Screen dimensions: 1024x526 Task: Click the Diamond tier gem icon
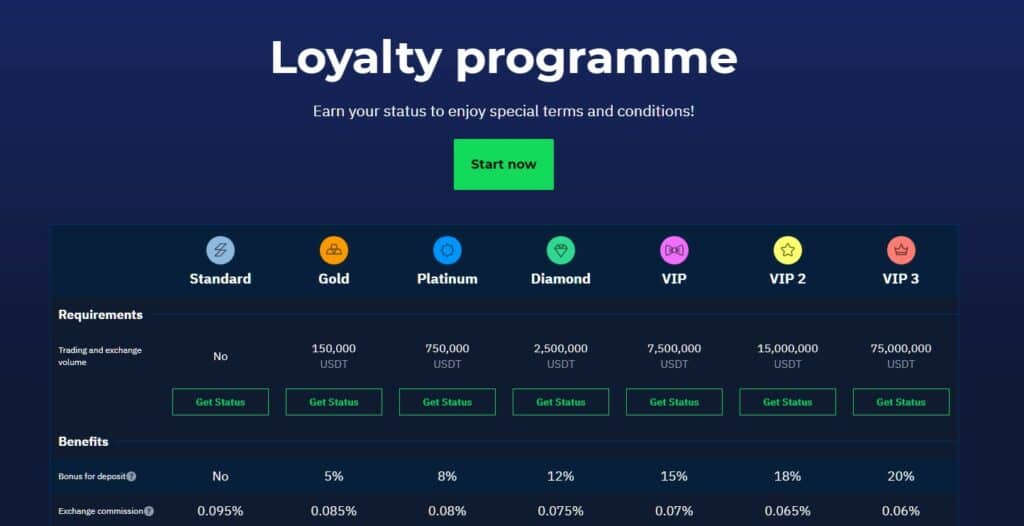point(560,250)
